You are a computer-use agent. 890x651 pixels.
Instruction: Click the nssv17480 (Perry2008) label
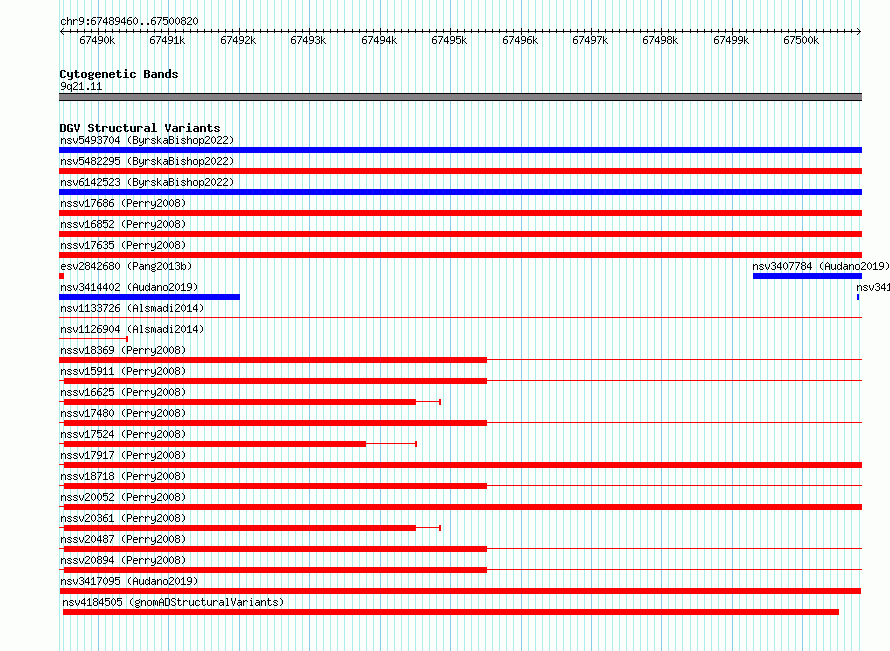[123, 413]
